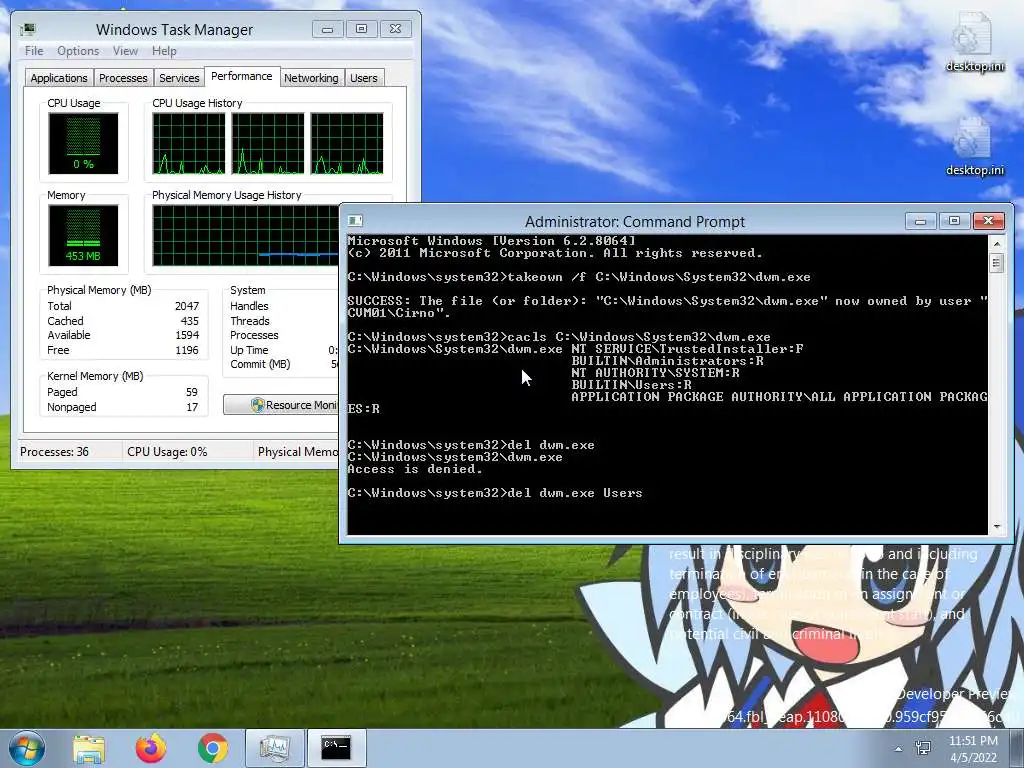The width and height of the screenshot is (1024, 768).
Task: Switch to the Services tab
Action: 179,78
